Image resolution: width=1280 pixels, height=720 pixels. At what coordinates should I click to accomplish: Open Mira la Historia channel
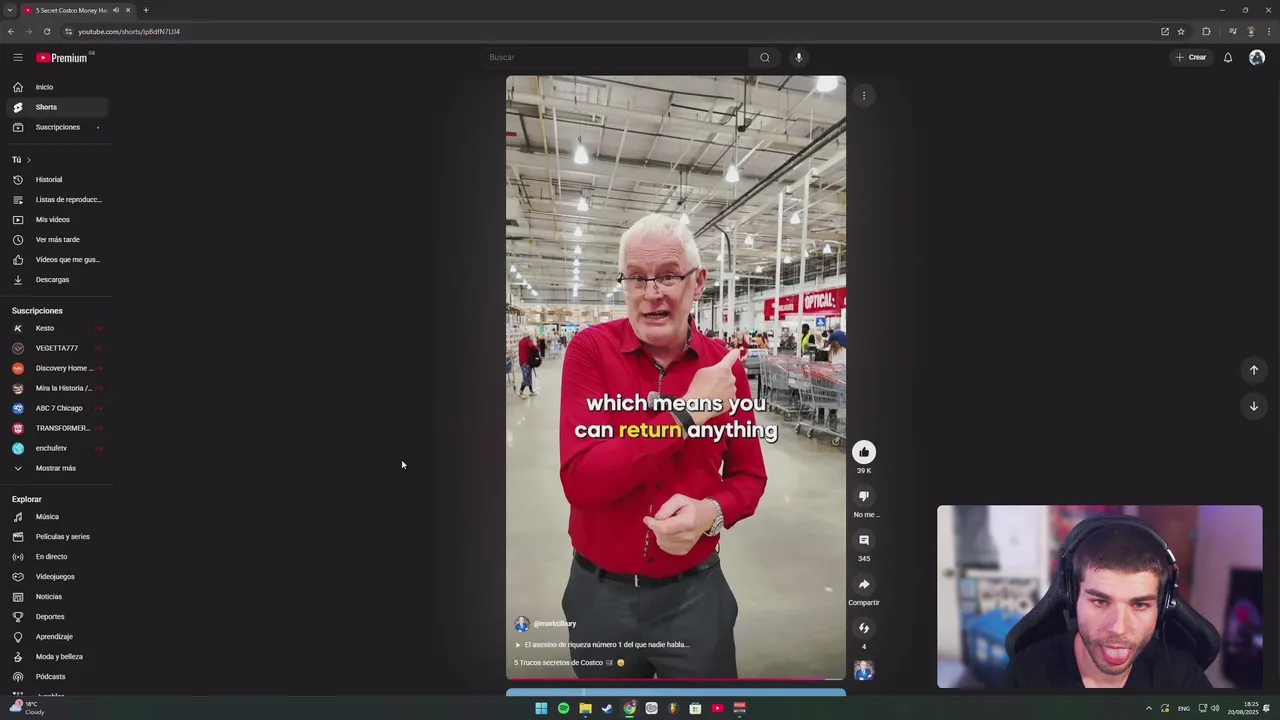[x=56, y=388]
